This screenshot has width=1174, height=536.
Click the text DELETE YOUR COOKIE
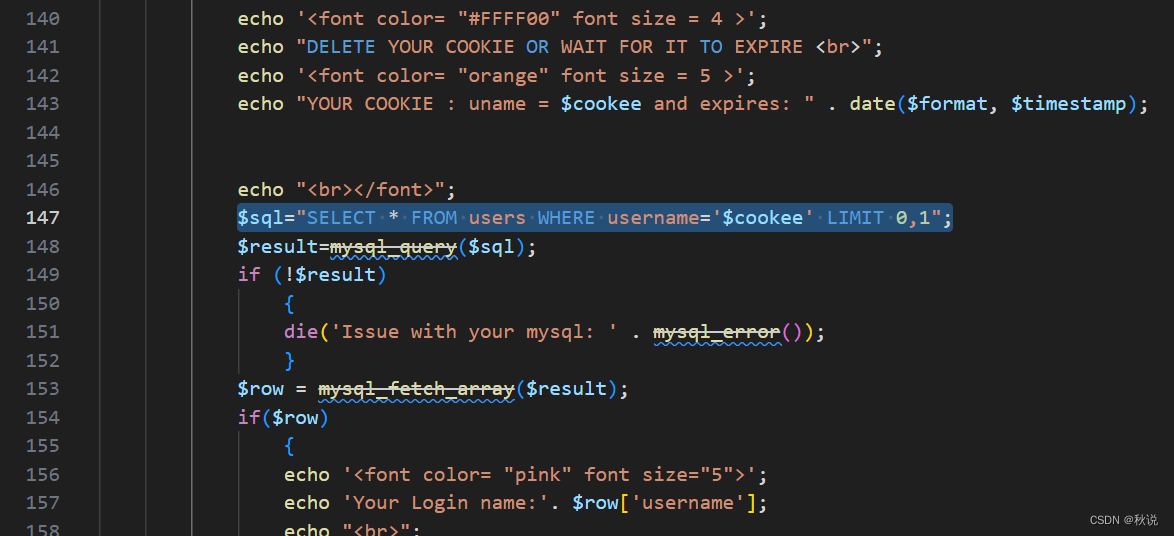coord(410,47)
